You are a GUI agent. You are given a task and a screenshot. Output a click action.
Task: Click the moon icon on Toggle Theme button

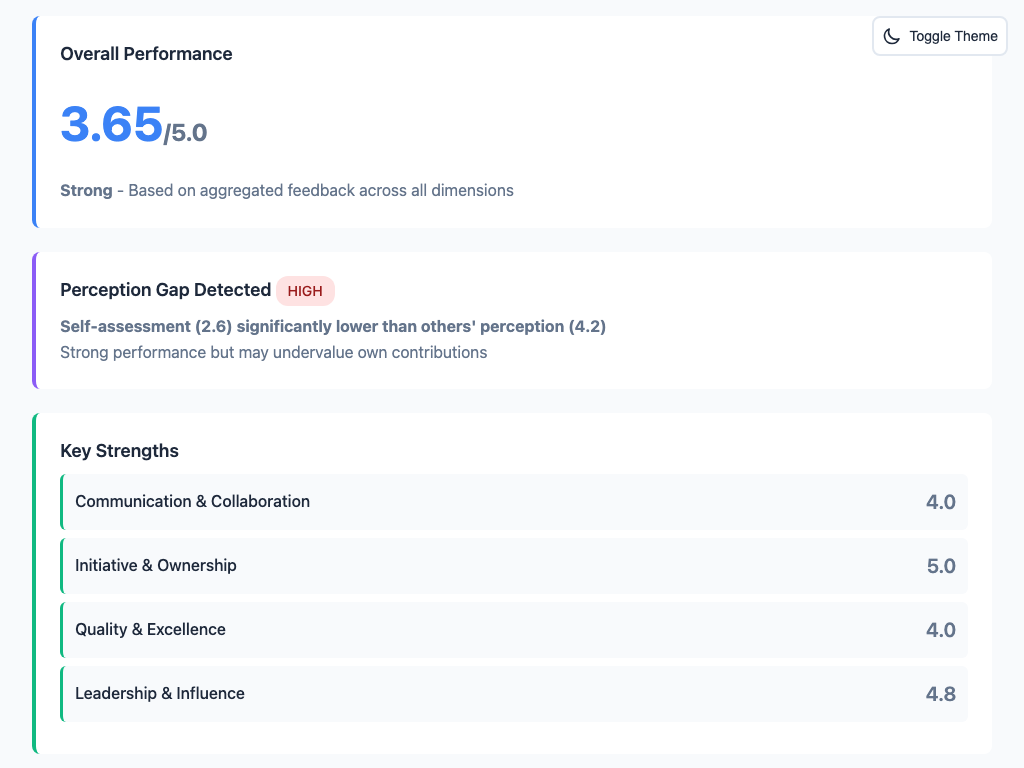(891, 35)
